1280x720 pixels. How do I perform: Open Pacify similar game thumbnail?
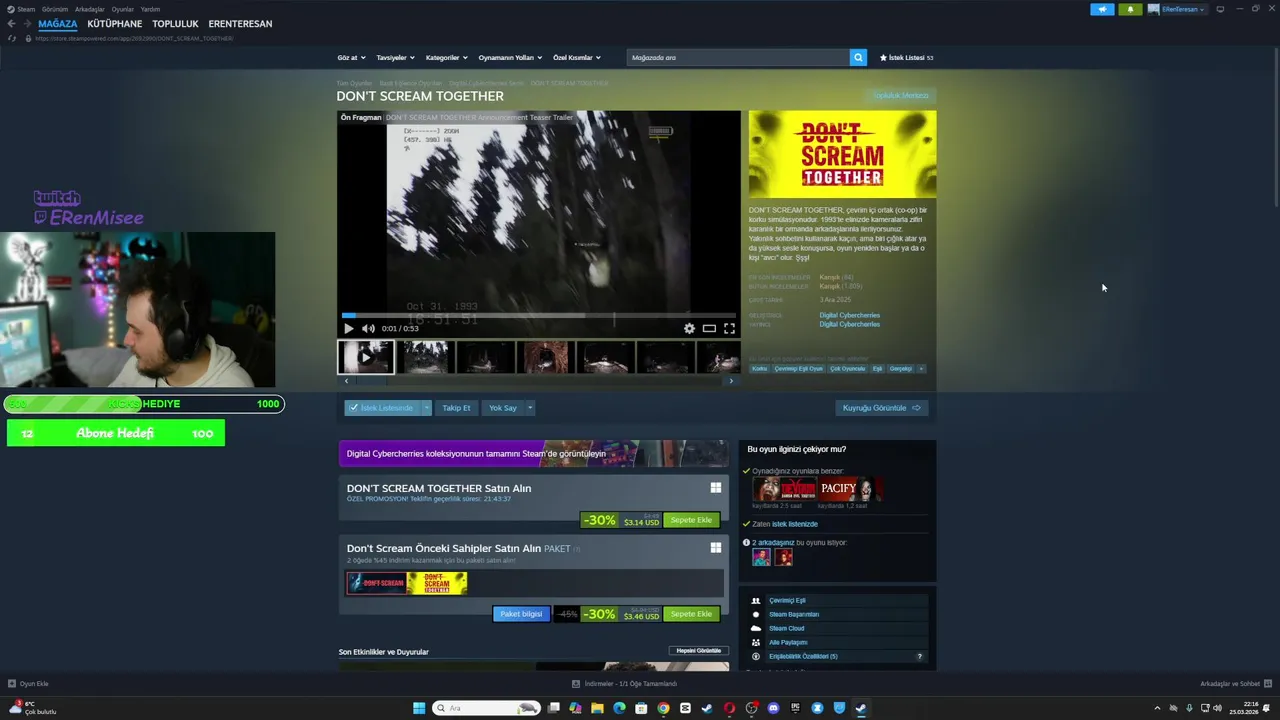[x=850, y=489]
